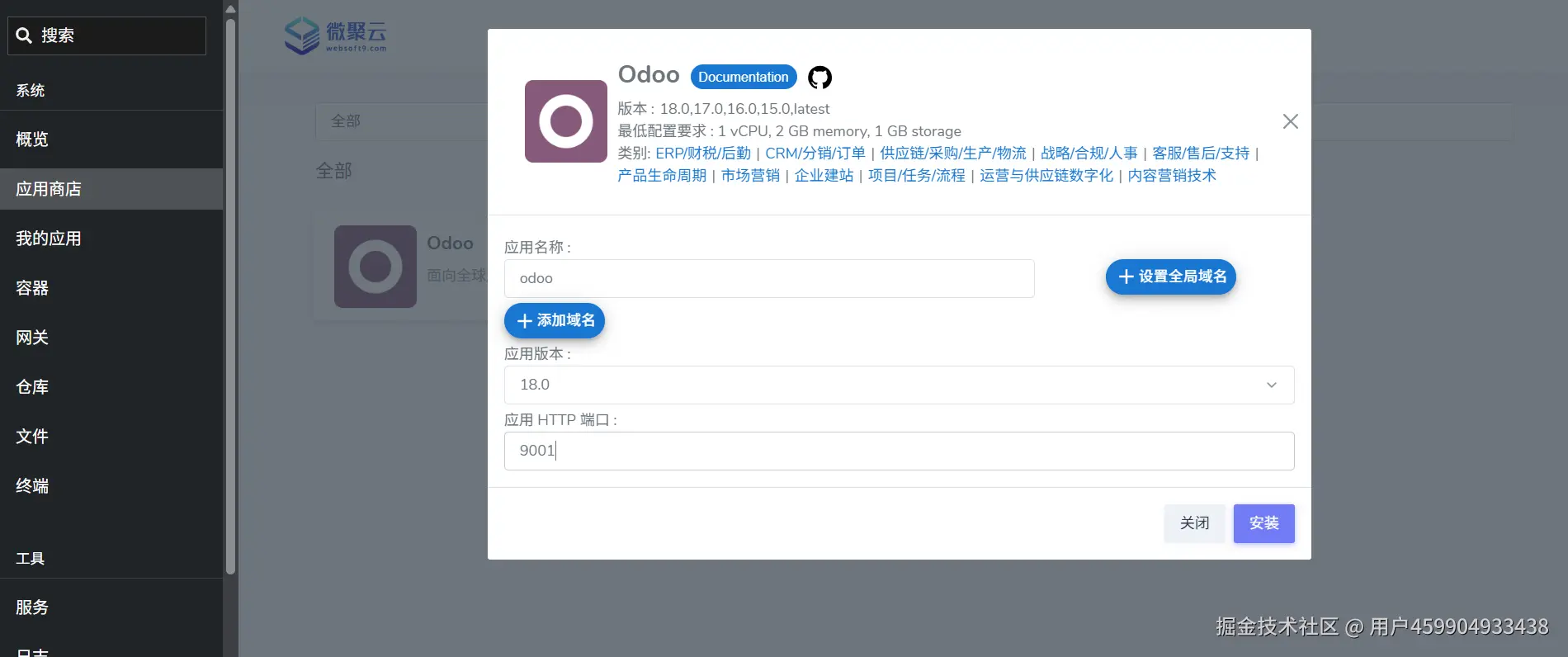Screen dimensions: 1568x657
Task: Click the 设置全局域名 button
Action: tap(1171, 277)
